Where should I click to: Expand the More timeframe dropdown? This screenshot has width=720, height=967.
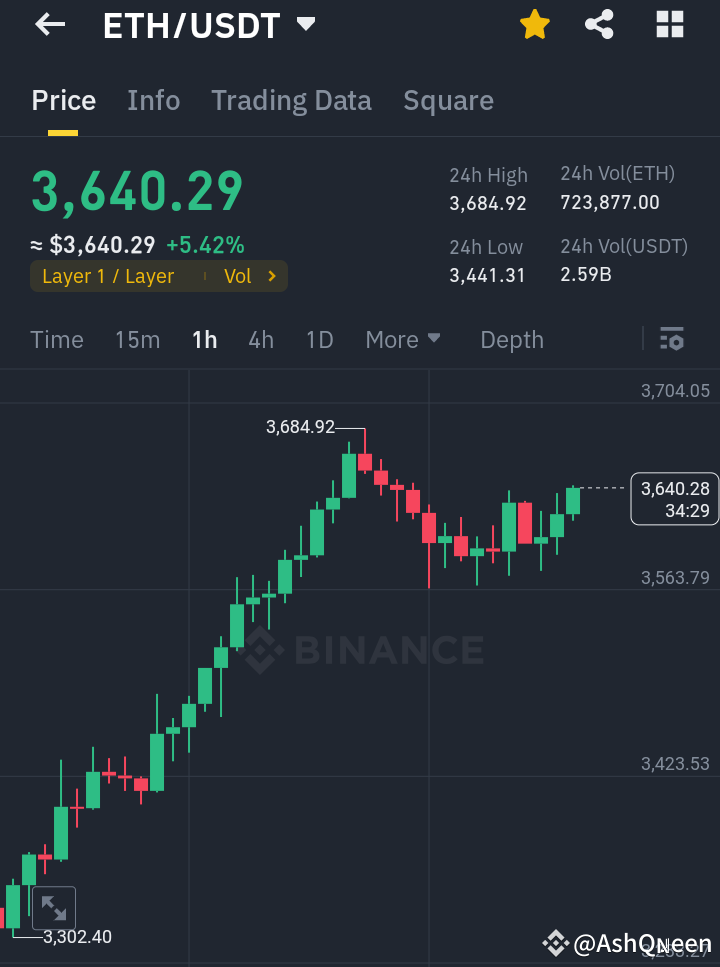pyautogui.click(x=403, y=339)
